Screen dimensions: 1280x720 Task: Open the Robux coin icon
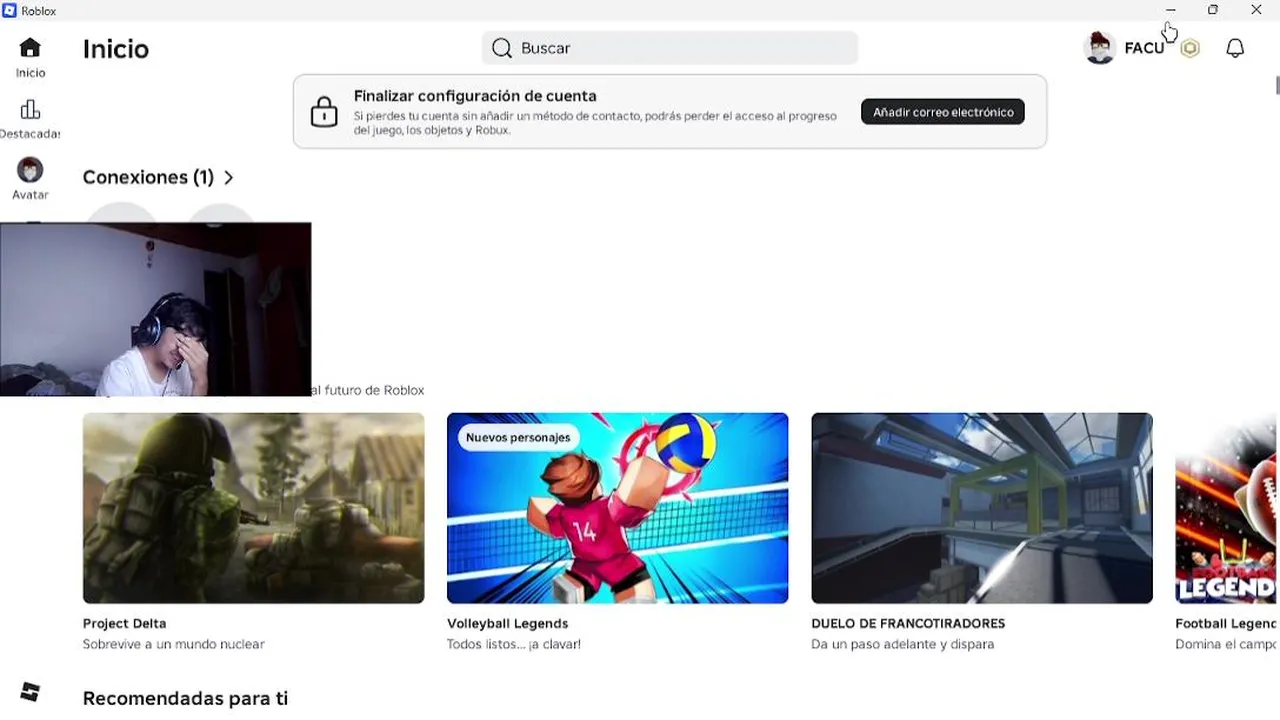tap(1190, 48)
